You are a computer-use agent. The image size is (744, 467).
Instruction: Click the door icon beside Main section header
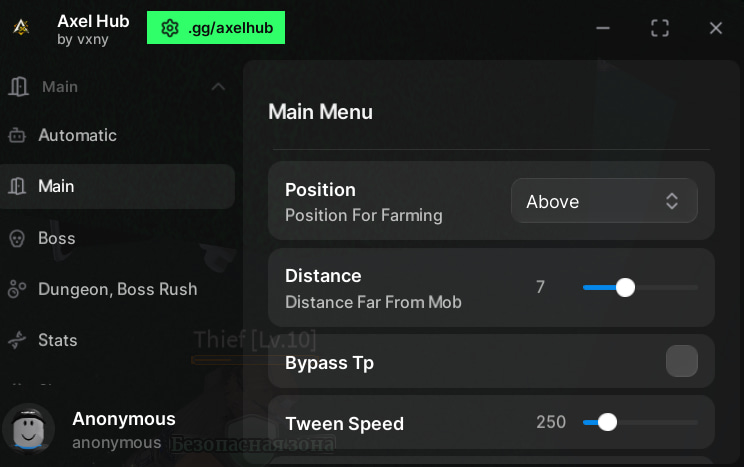pos(18,87)
